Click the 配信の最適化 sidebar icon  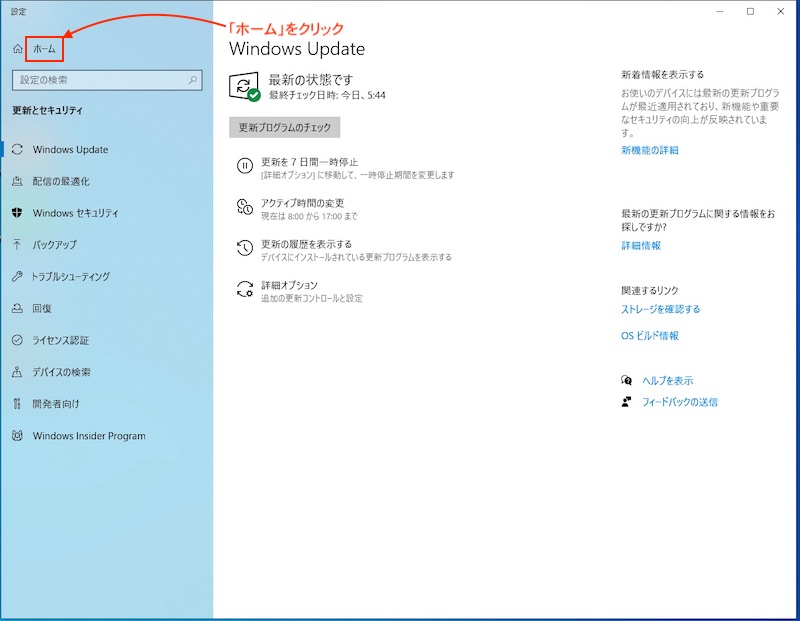(x=17, y=181)
